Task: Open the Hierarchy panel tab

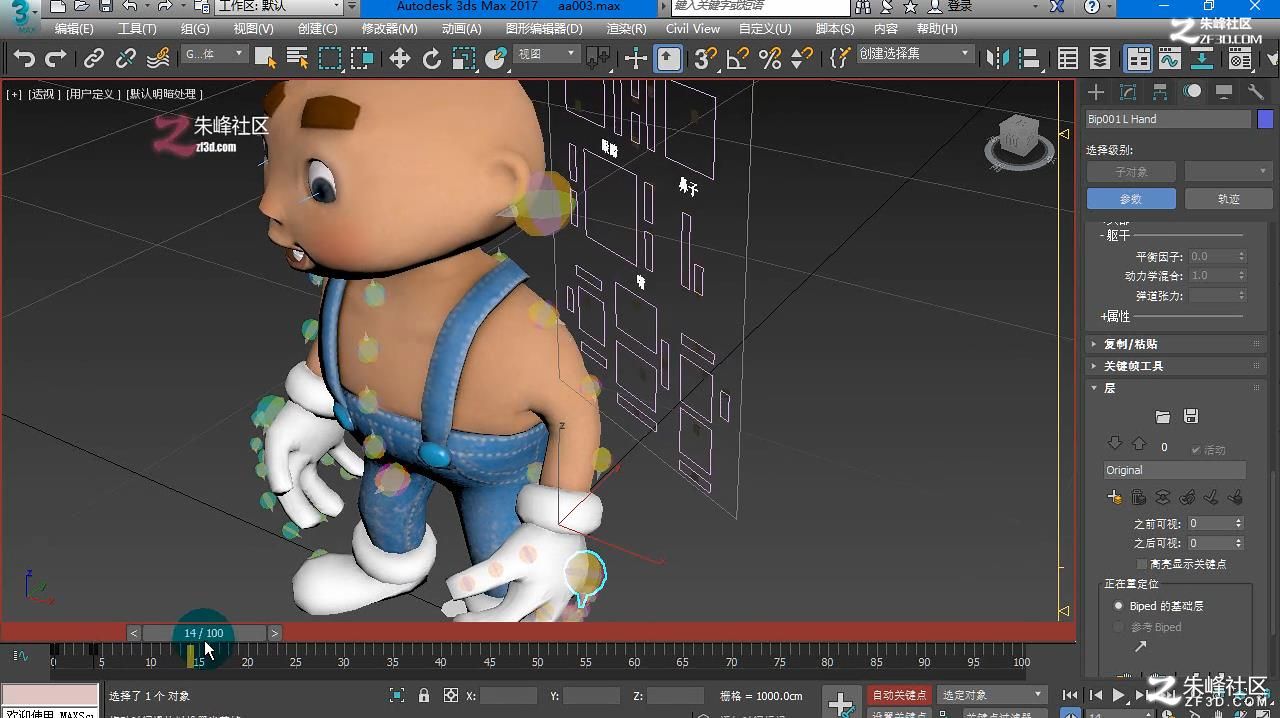Action: (1160, 92)
